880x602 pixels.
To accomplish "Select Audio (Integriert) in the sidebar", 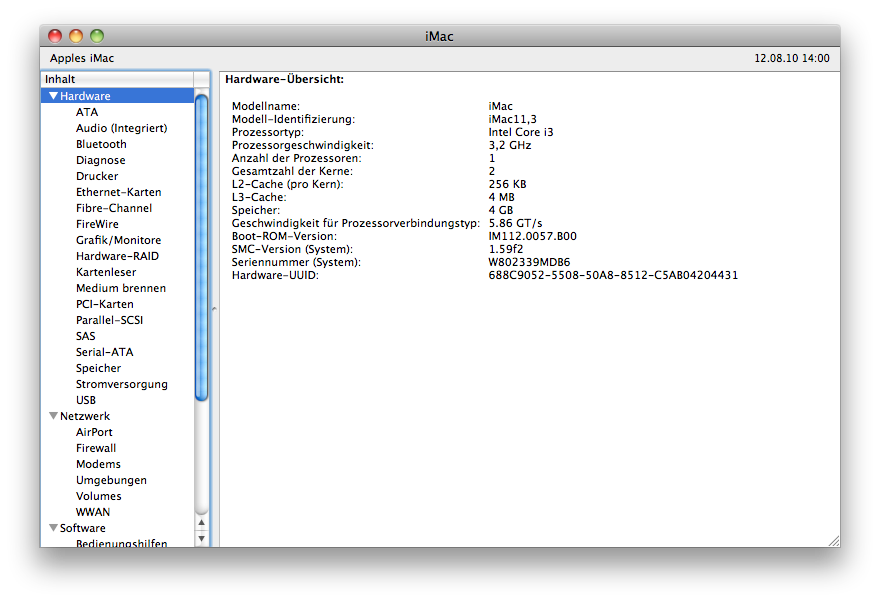I will pos(122,128).
